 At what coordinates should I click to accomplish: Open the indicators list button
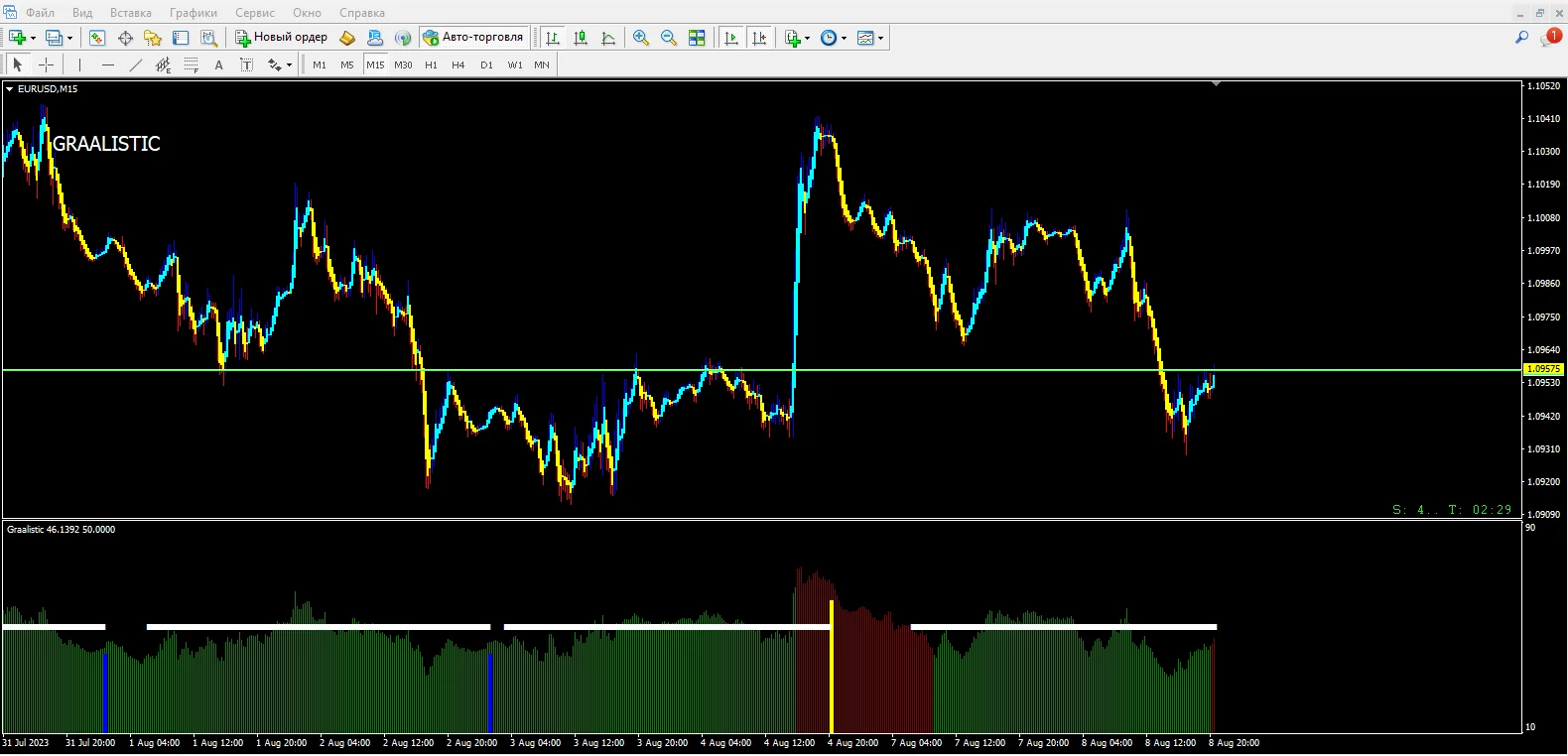pyautogui.click(x=792, y=38)
